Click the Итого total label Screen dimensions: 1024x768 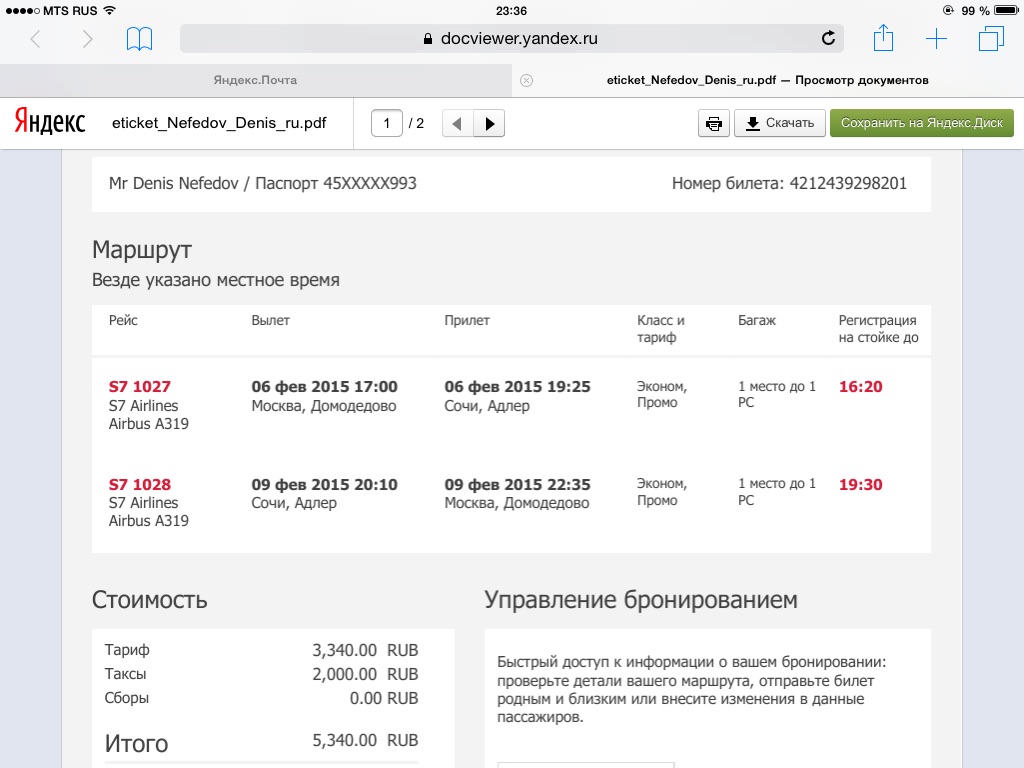136,743
